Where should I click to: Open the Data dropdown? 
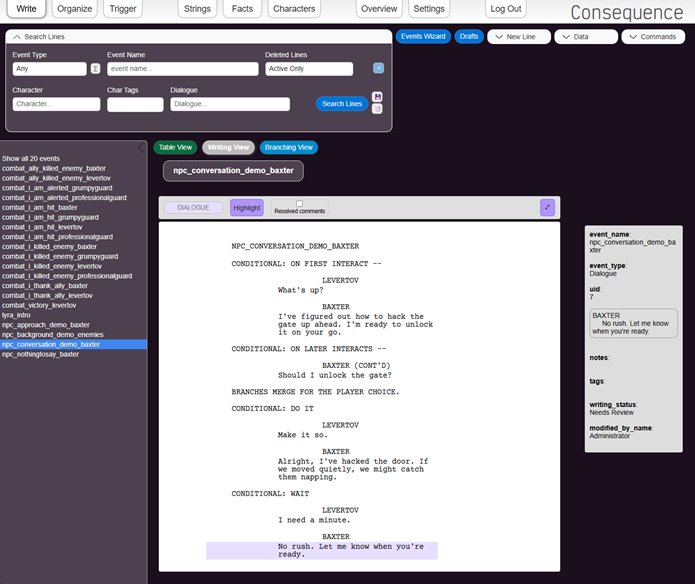click(x=586, y=37)
